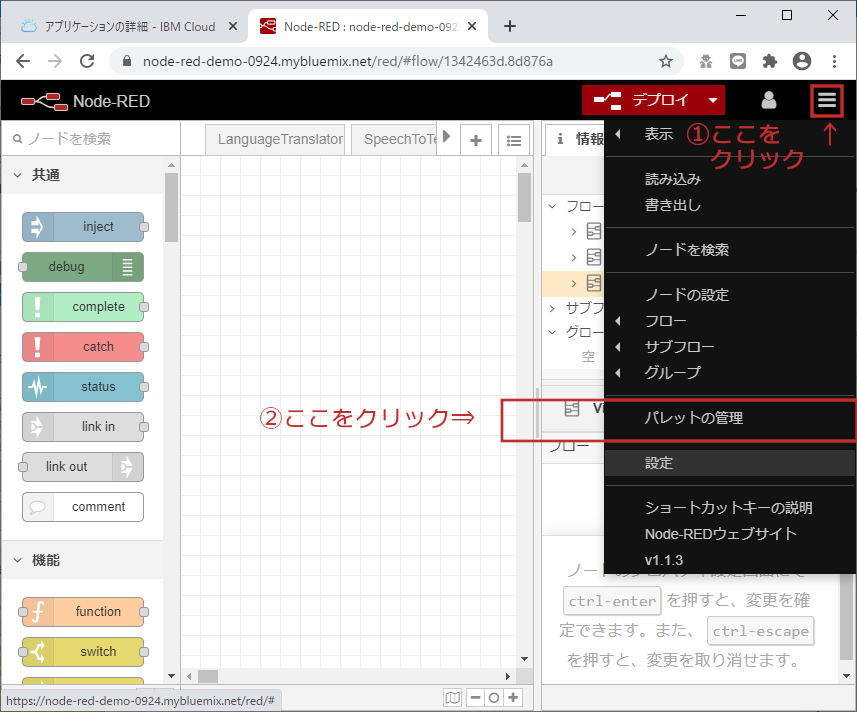Click the switch node in the palette

(x=84, y=651)
